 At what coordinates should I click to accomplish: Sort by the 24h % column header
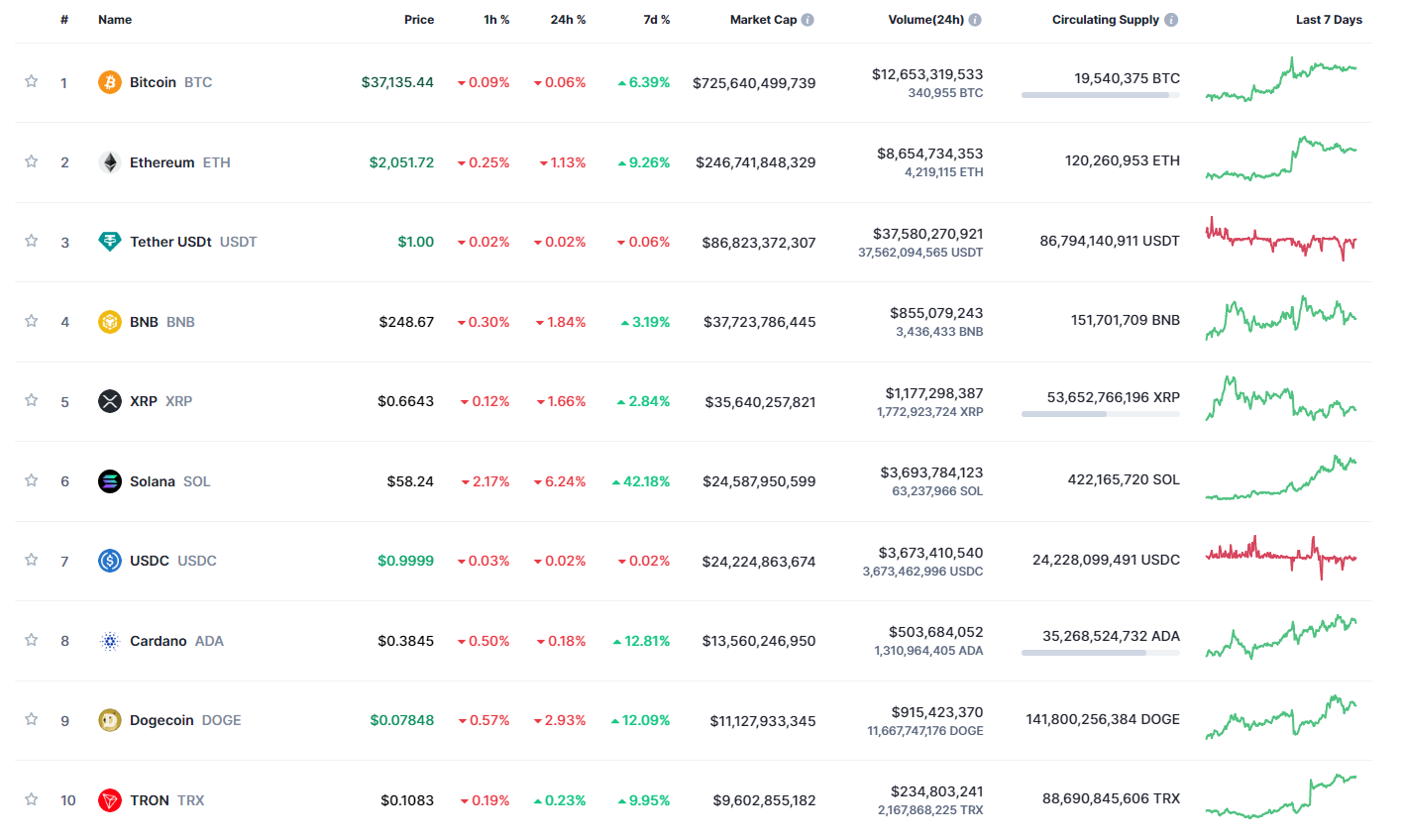[568, 20]
